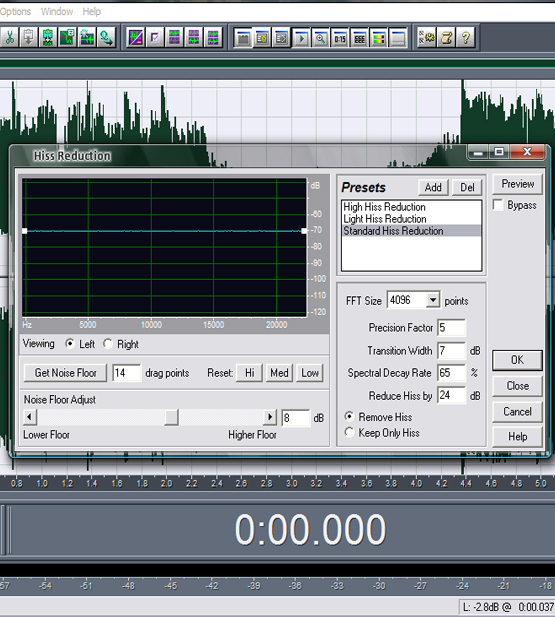The image size is (555, 617).
Task: Click the slider right arrow toward Higher Floor
Action: point(270,417)
